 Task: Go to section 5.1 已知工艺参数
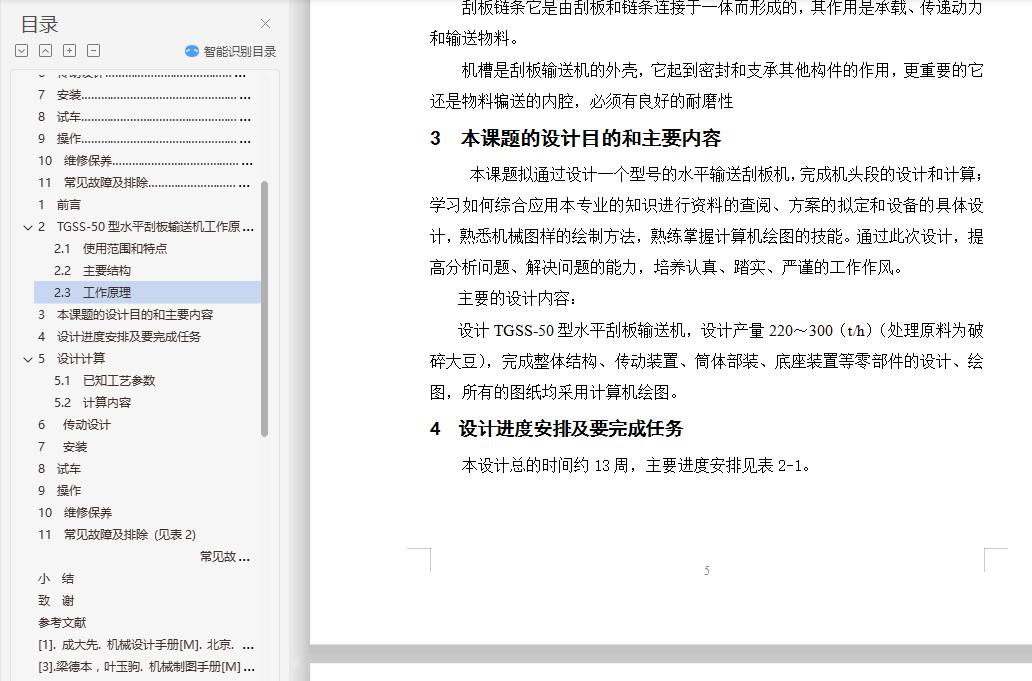coord(105,380)
